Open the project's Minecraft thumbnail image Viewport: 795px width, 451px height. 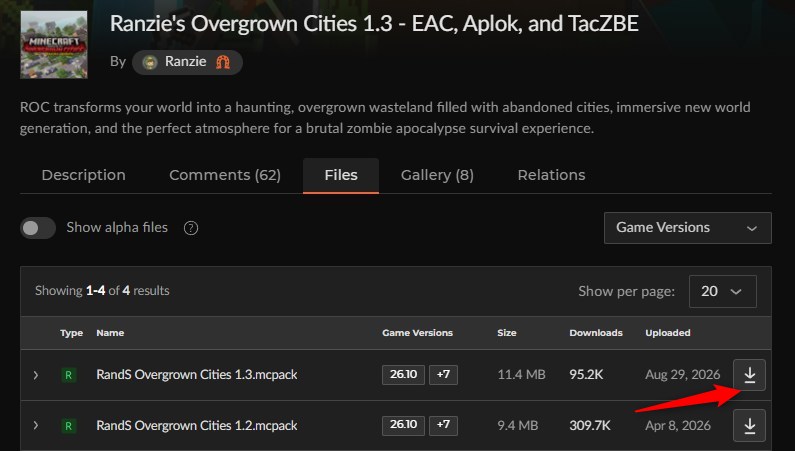point(54,45)
